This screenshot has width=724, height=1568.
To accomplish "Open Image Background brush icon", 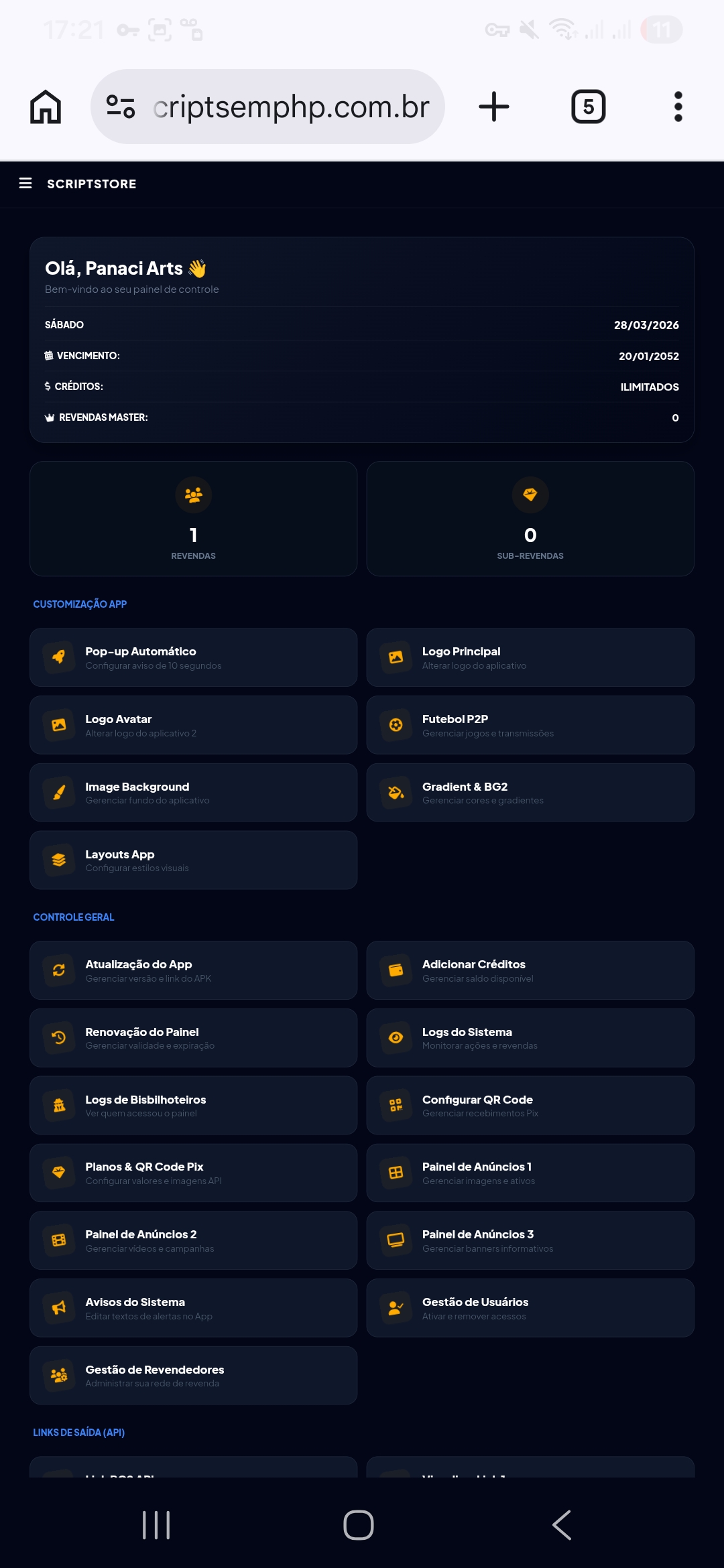I will point(59,793).
